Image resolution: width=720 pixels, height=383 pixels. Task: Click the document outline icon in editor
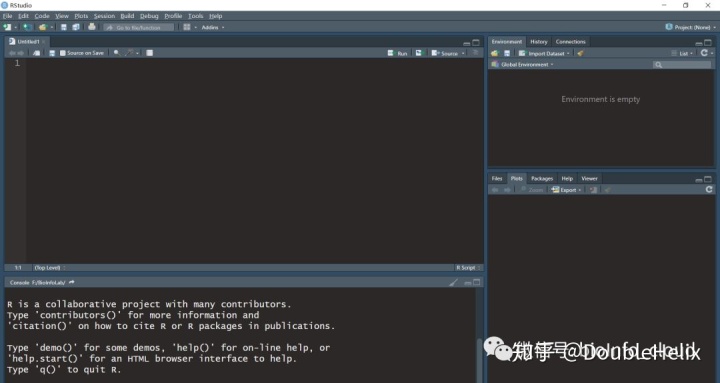pyautogui.click(x=476, y=53)
